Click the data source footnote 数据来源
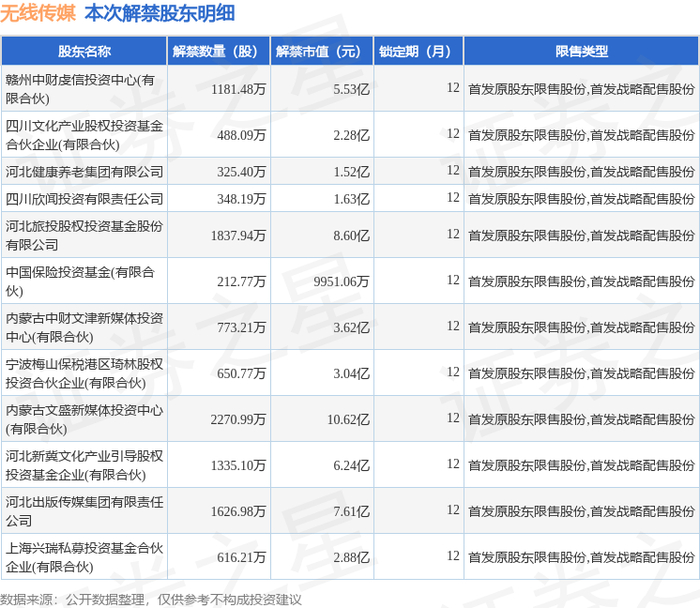700x608 pixels. 151,600
